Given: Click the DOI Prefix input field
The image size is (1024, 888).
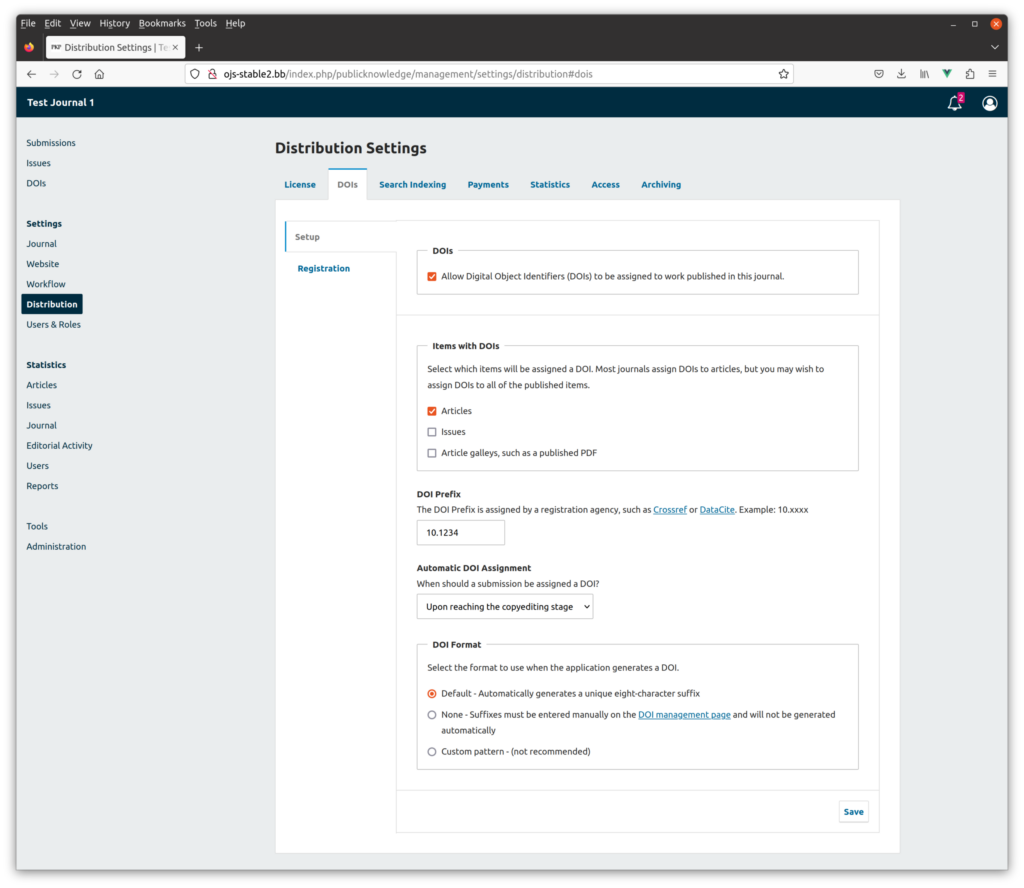Looking at the screenshot, I should point(460,533).
